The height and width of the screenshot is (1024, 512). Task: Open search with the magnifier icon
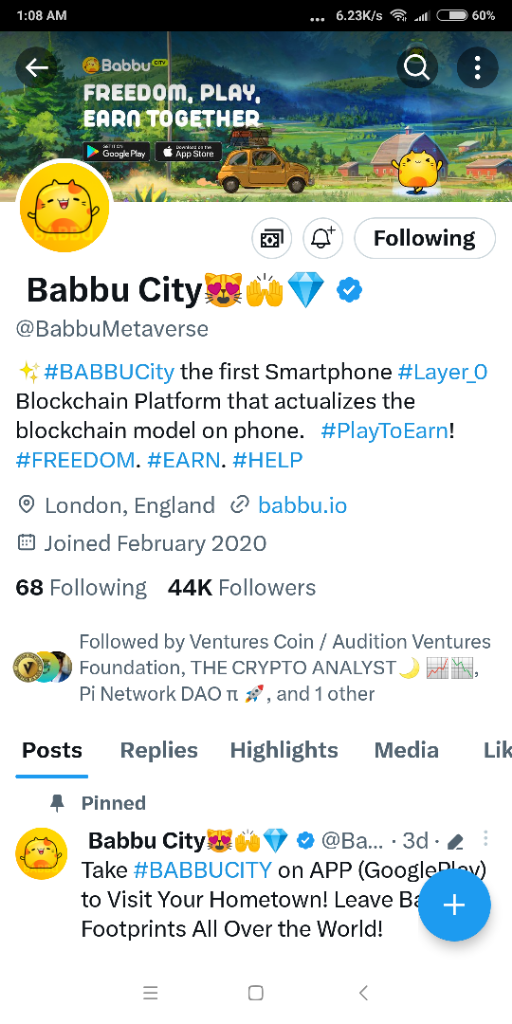coord(417,67)
